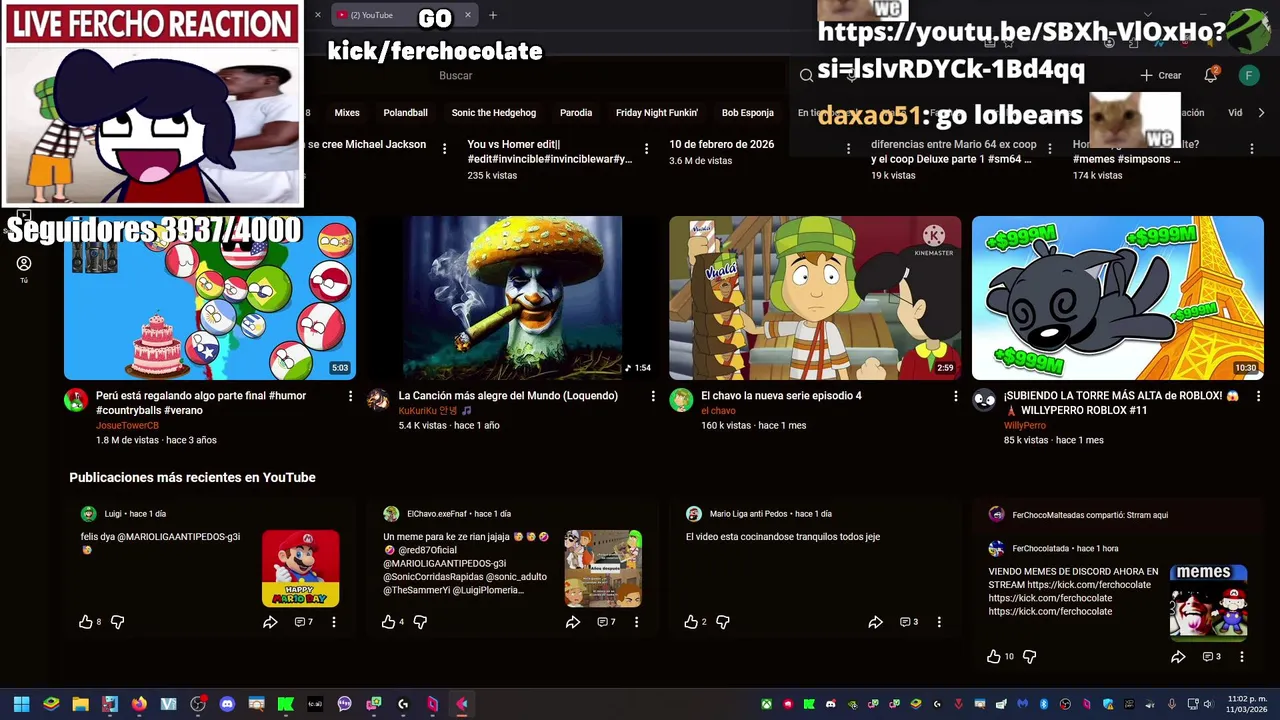Open more options for WILLYPERRO ROBLOX video

1258,397
